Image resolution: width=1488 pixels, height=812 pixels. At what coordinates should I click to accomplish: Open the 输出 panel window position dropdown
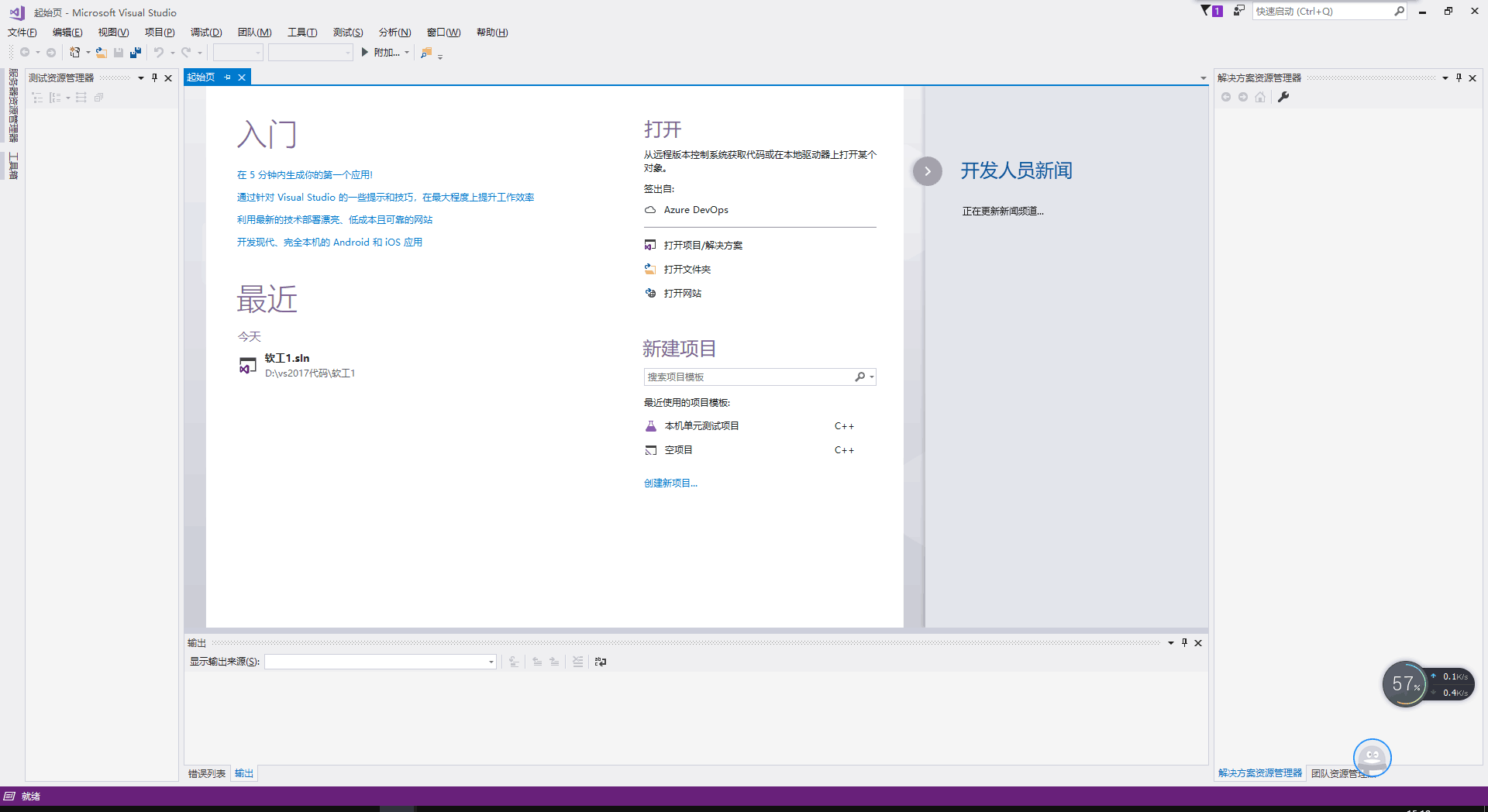tap(1171, 642)
